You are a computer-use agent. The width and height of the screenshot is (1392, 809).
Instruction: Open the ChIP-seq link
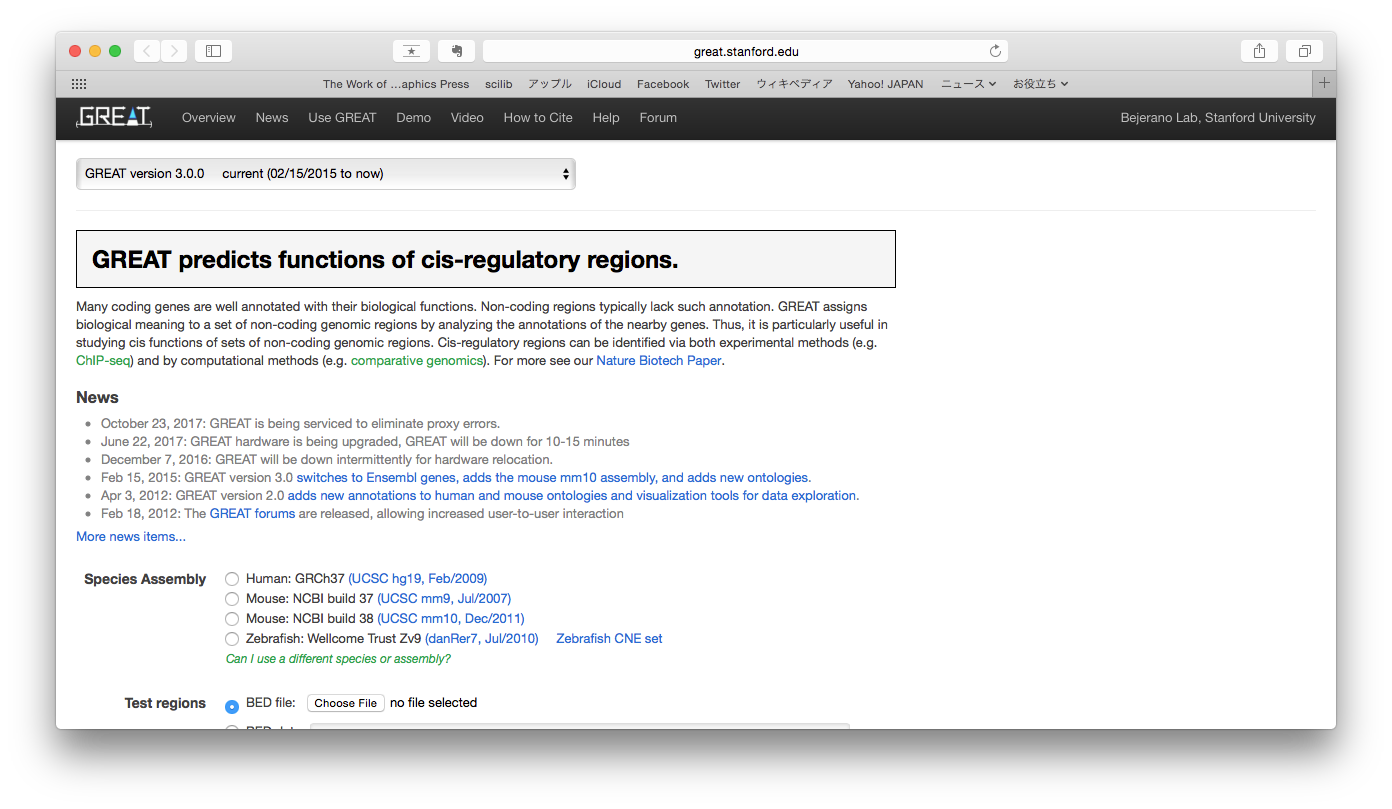tap(103, 361)
